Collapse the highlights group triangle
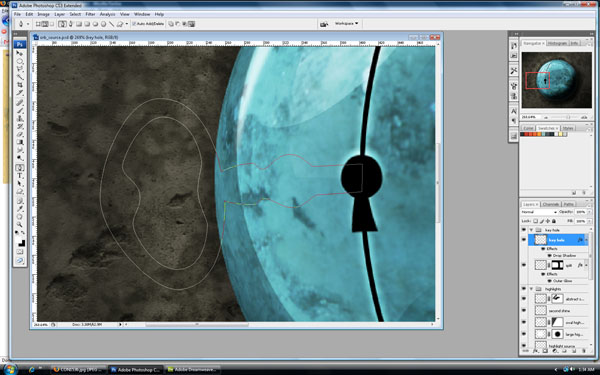 pyautogui.click(x=532, y=289)
